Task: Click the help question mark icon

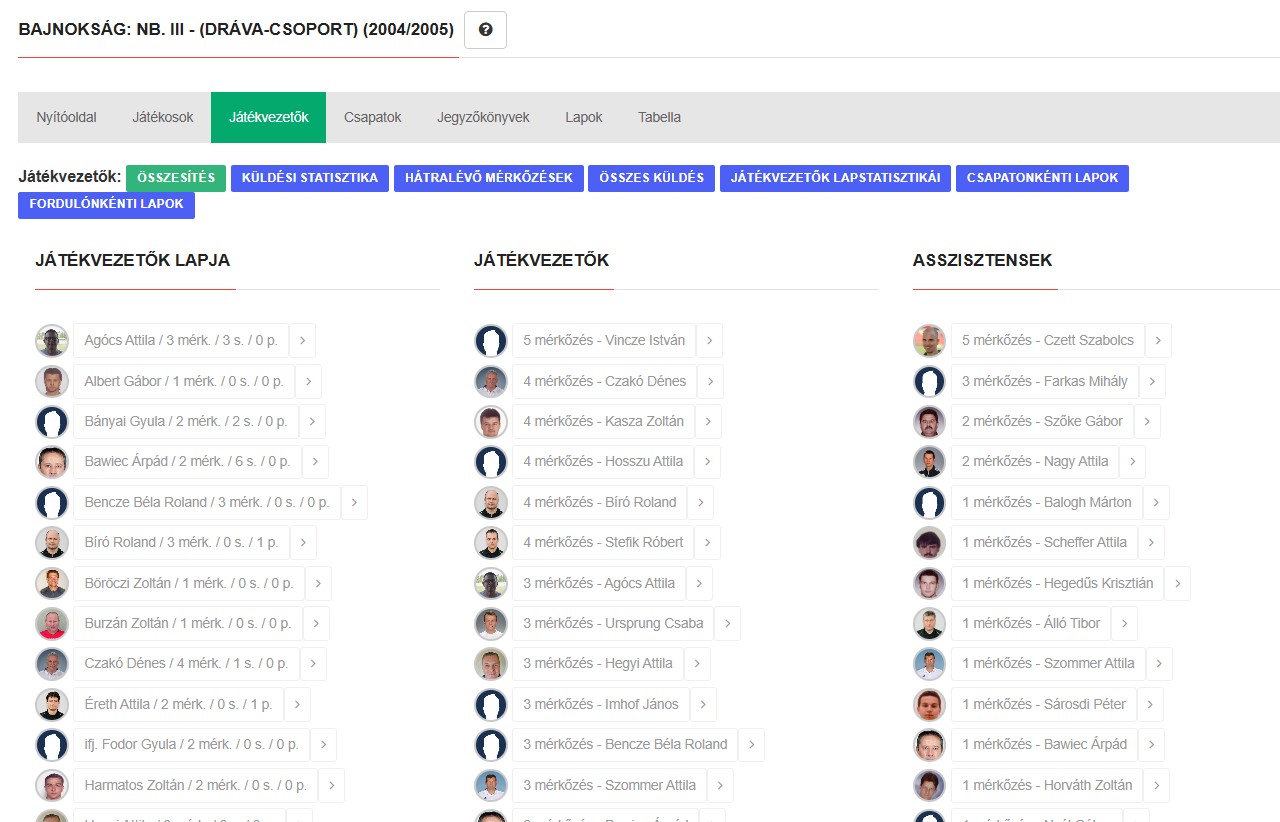Action: coord(485,30)
